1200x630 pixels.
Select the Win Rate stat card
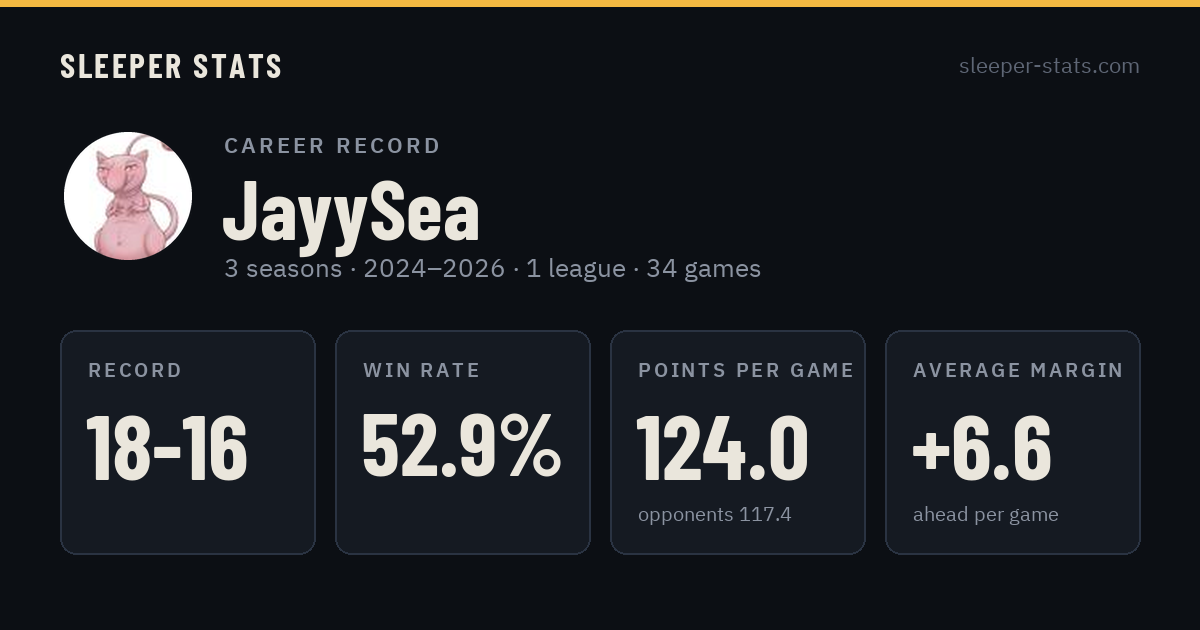click(x=463, y=442)
